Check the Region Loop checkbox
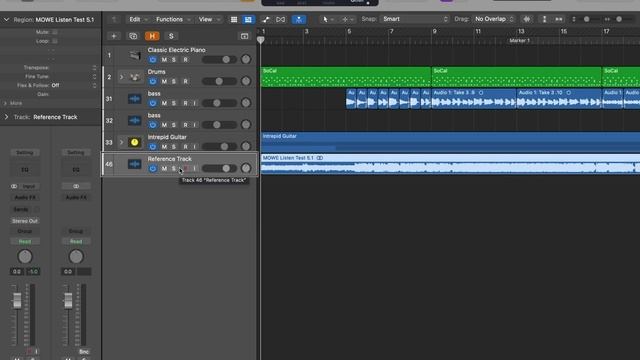640x360 pixels. pos(55,41)
